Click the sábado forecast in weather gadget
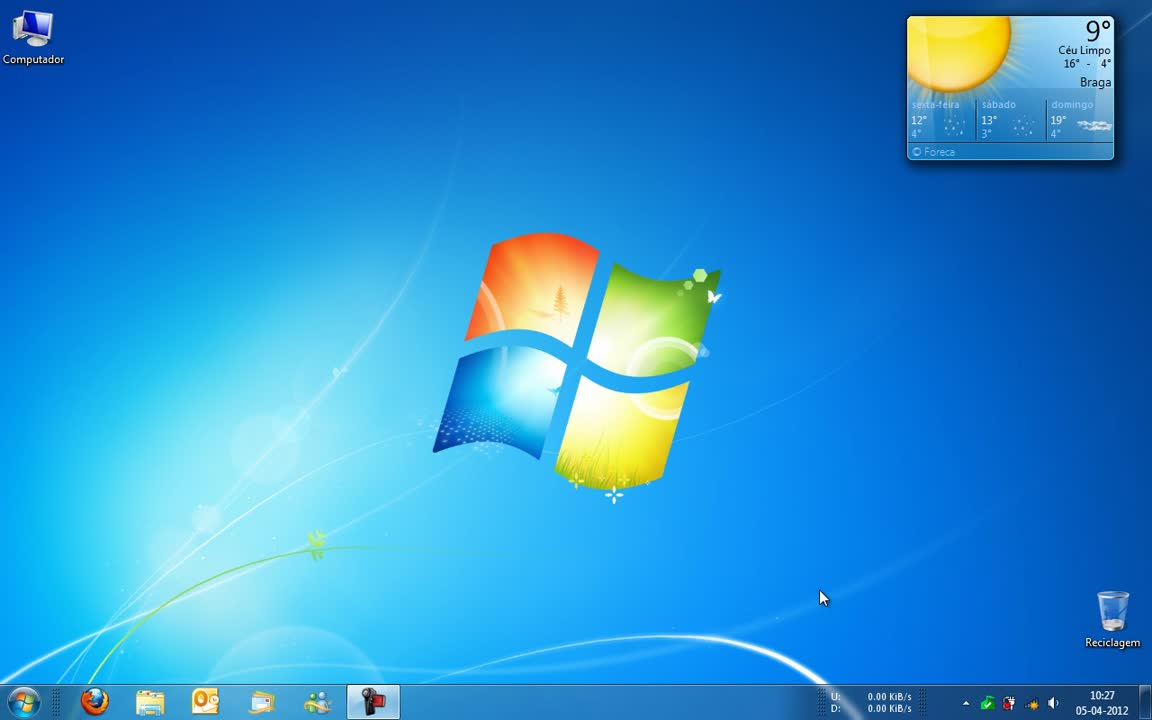 [x=1010, y=120]
